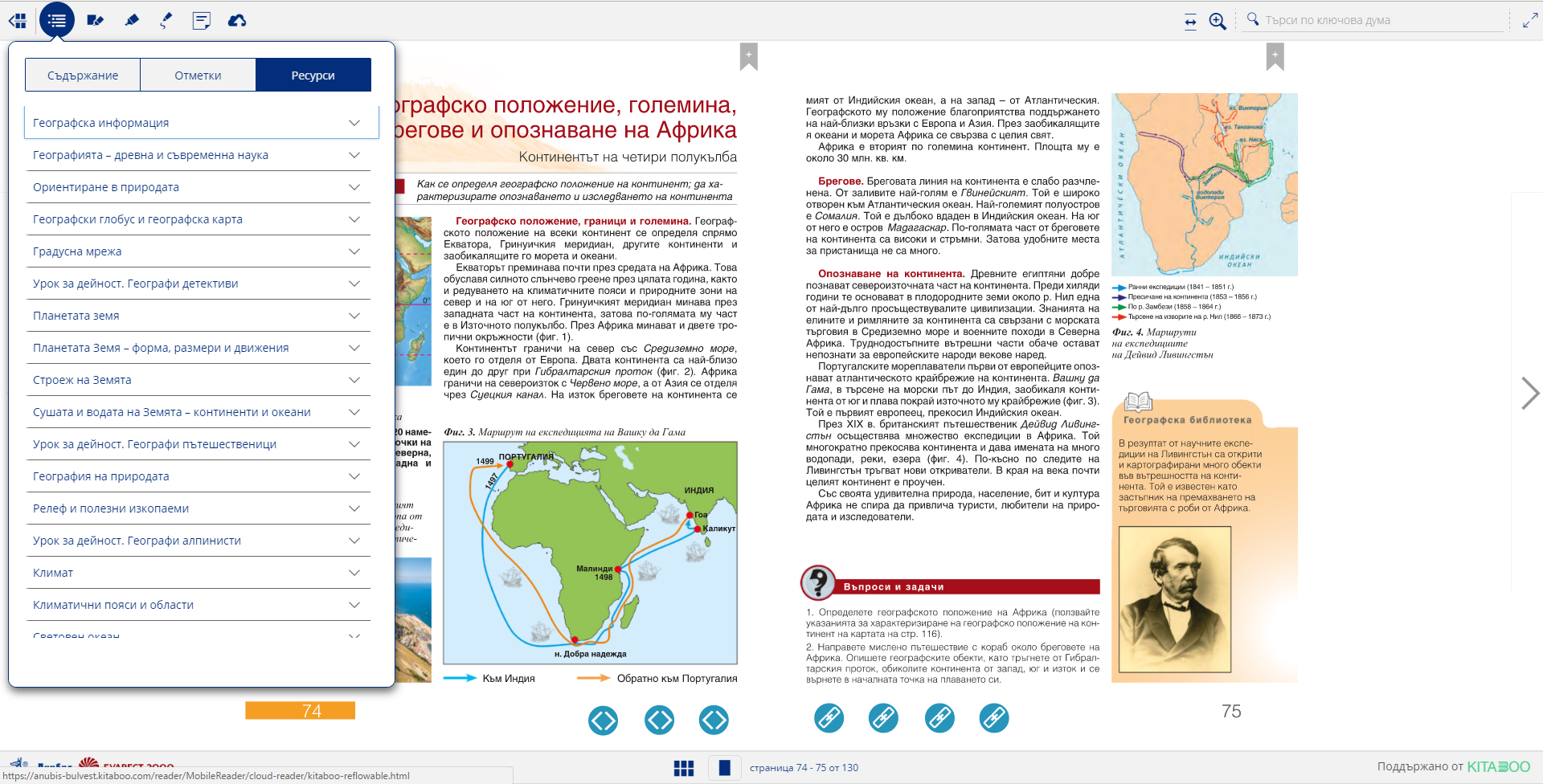This screenshot has width=1543, height=784.
Task: Click the zoom in magnifier icon
Action: pos(1218,22)
